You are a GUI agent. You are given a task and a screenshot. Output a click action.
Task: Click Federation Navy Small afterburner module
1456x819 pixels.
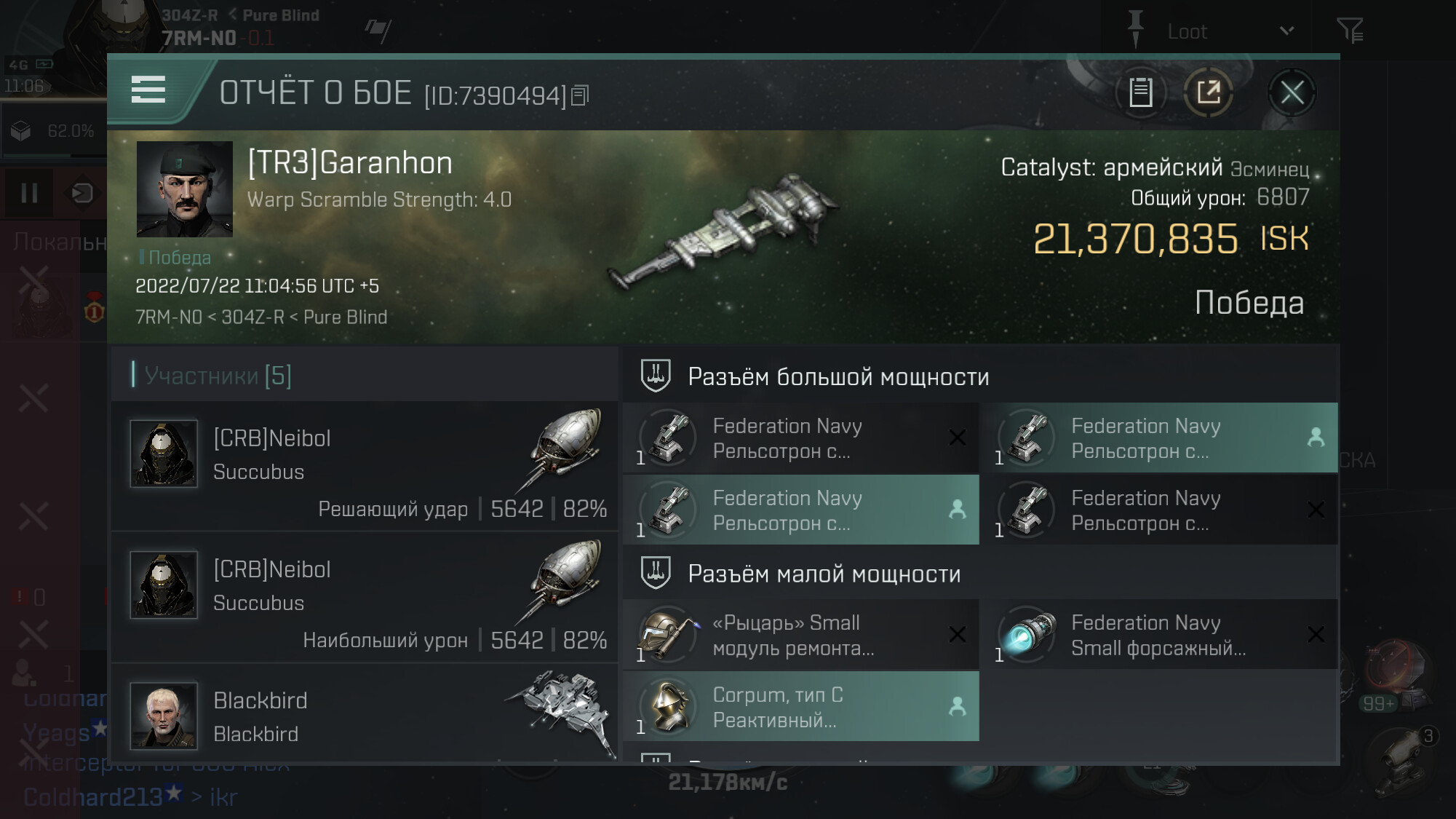pos(1158,635)
